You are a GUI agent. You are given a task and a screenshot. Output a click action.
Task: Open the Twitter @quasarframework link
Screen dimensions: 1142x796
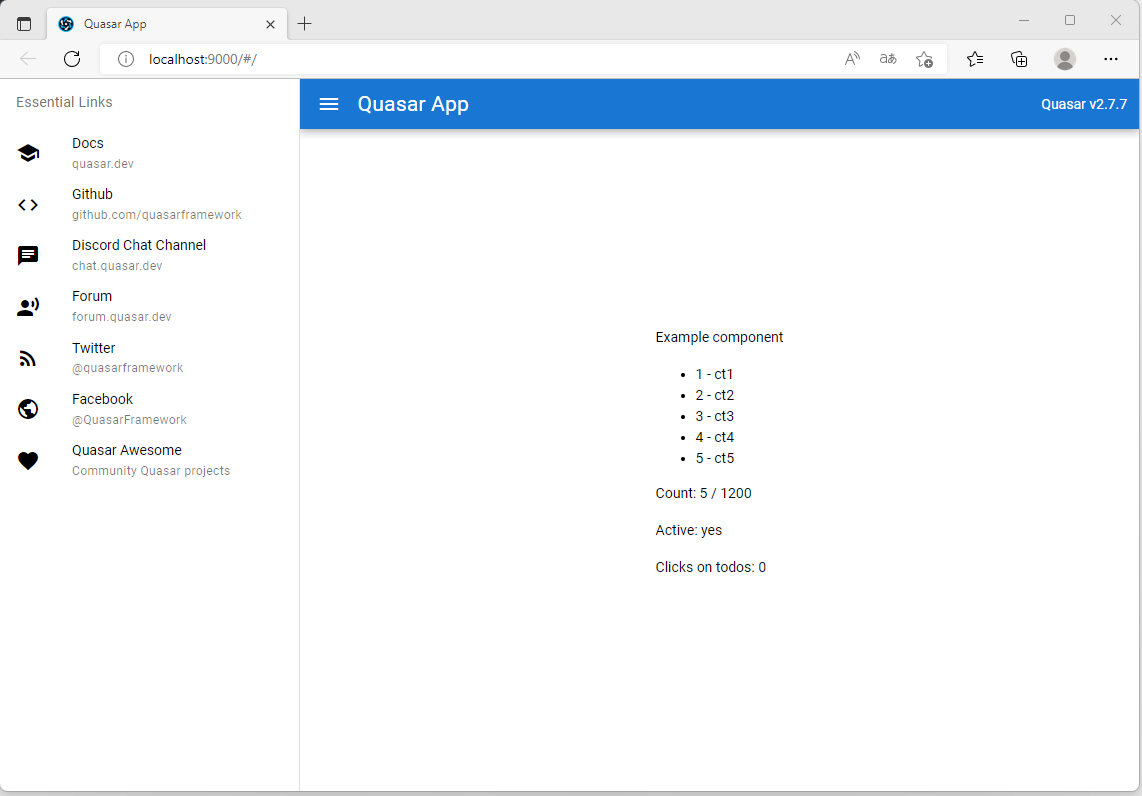(x=149, y=358)
